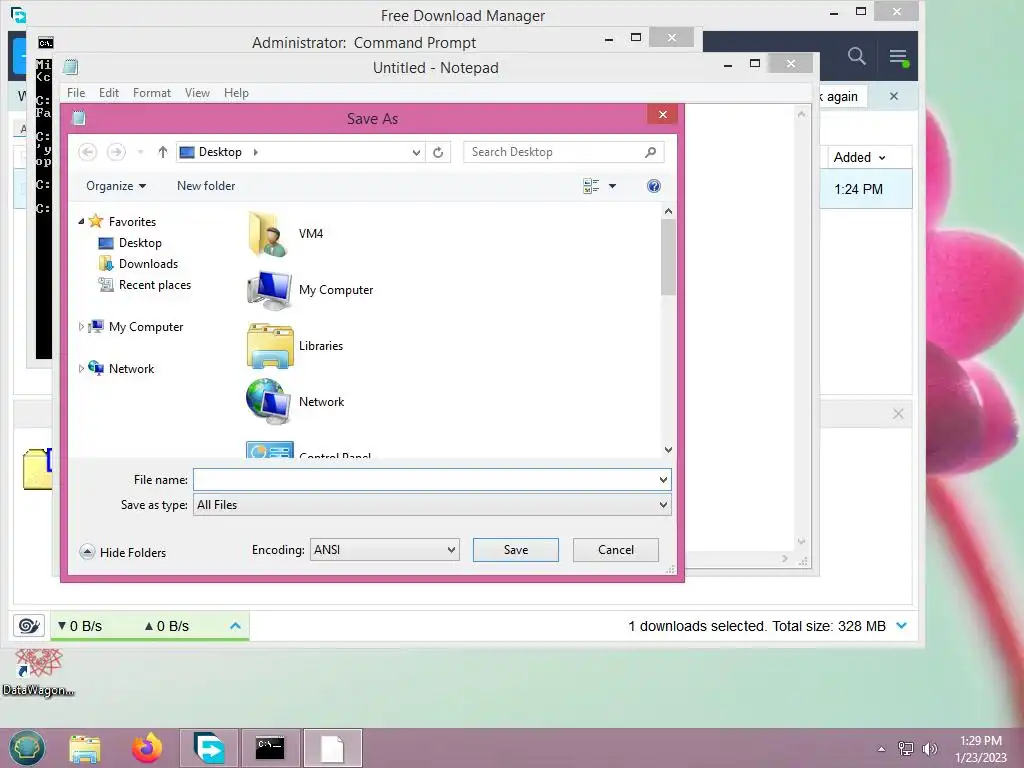Expand the speed panel chevron in Download Manager
The height and width of the screenshot is (768, 1024).
[x=236, y=626]
